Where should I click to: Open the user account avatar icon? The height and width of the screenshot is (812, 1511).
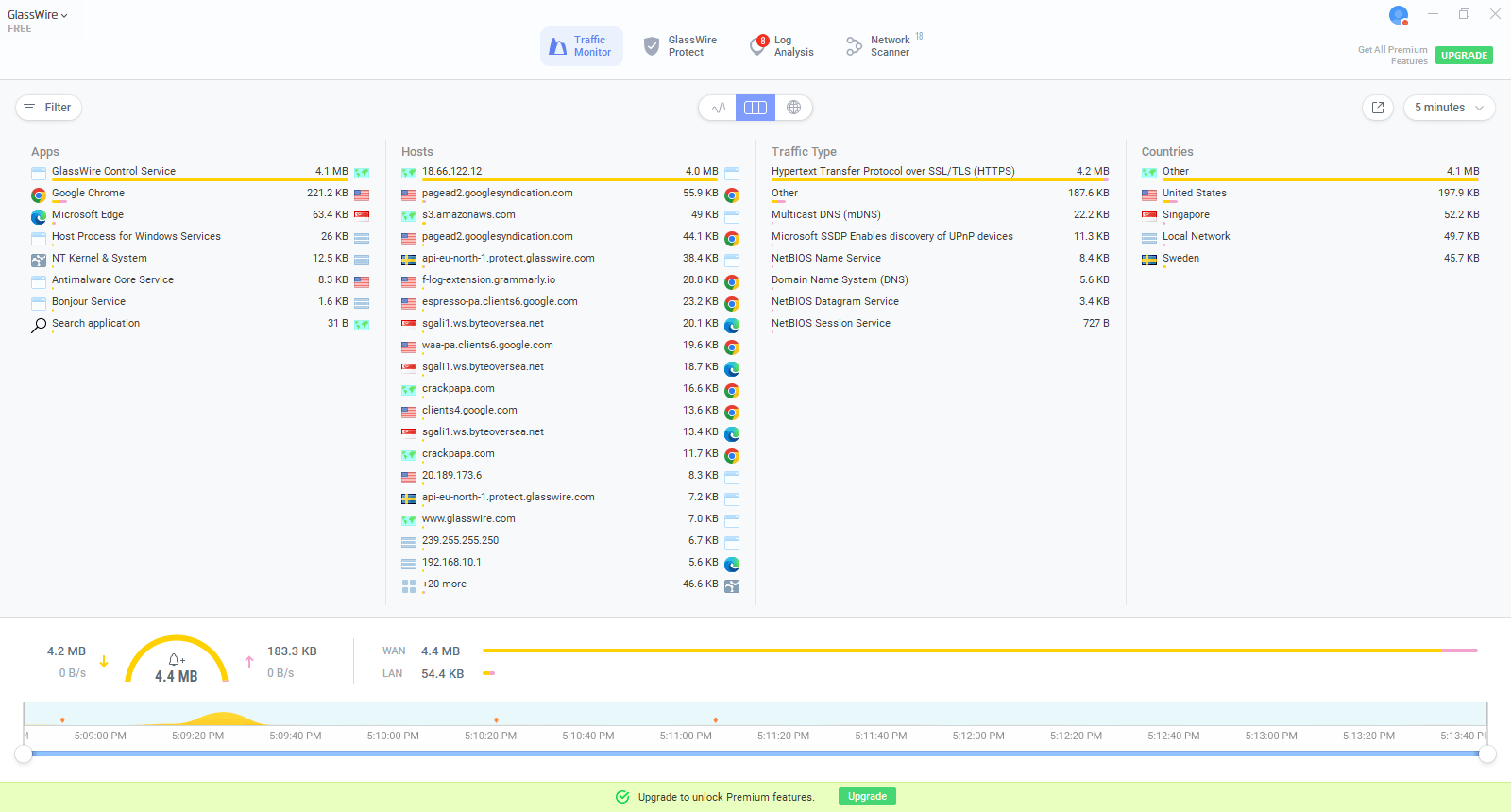[1399, 15]
